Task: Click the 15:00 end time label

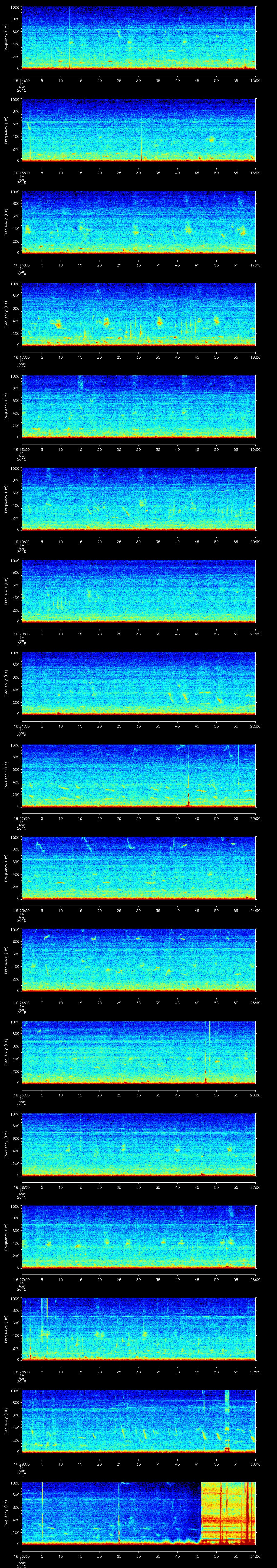Action: 256,80
